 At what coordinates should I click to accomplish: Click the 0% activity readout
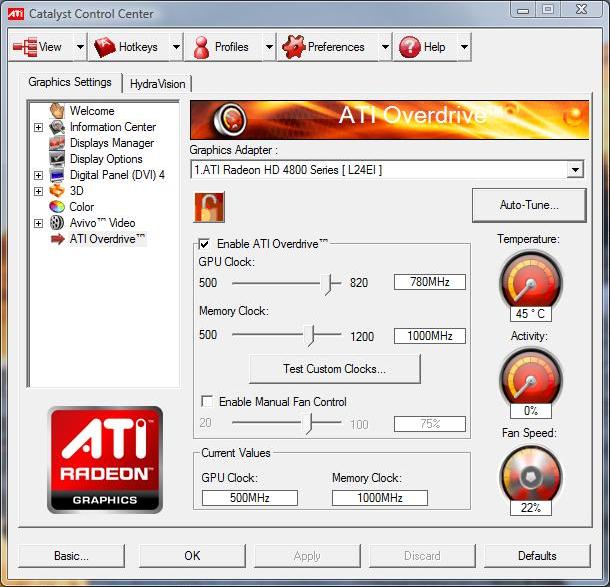pyautogui.click(x=531, y=411)
